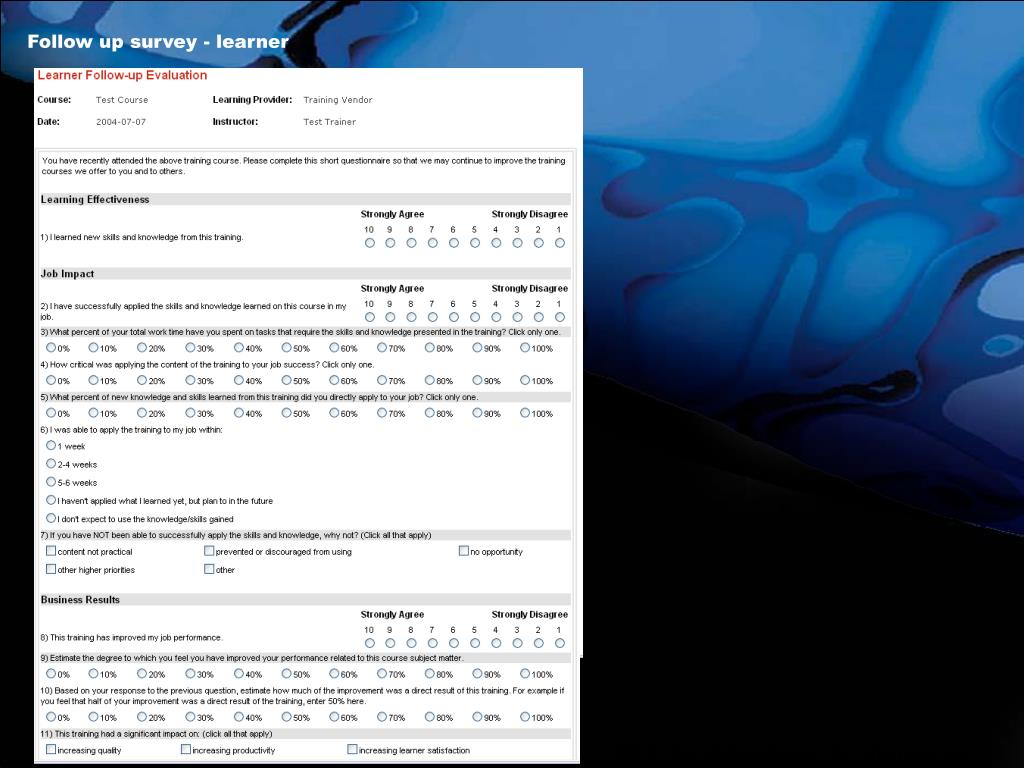Choose 60% for question 9 'Estimate the degree'
Image resolution: width=1024 pixels, height=768 pixels.
click(x=334, y=673)
